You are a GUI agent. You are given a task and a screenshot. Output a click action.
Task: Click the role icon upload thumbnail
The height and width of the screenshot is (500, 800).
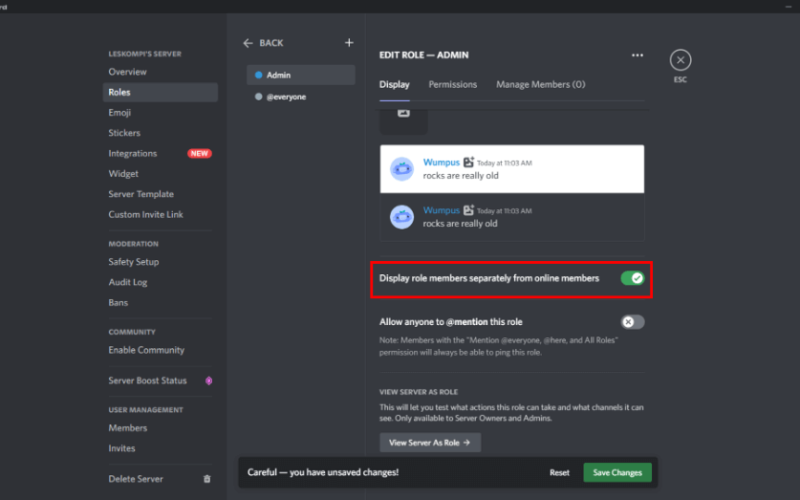pos(404,122)
